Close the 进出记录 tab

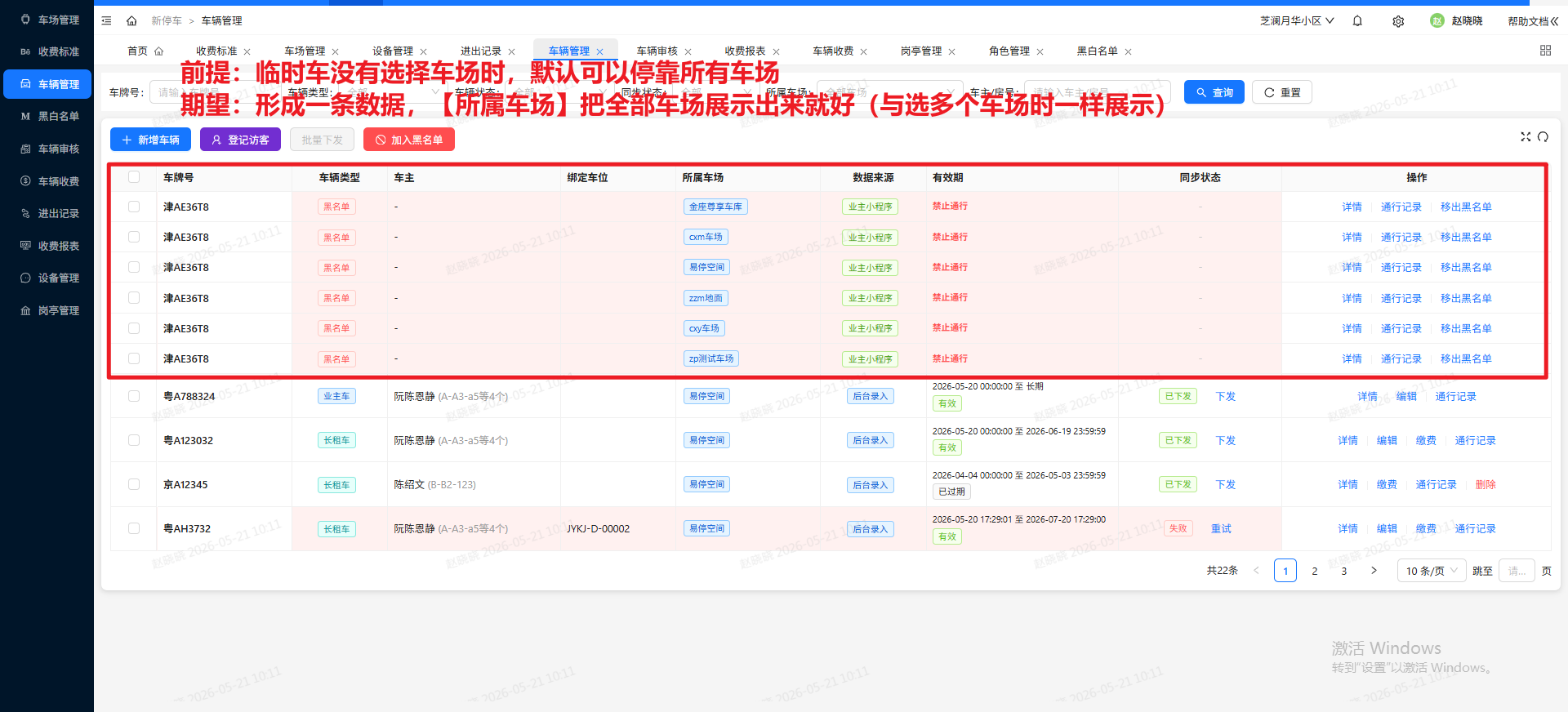click(512, 51)
